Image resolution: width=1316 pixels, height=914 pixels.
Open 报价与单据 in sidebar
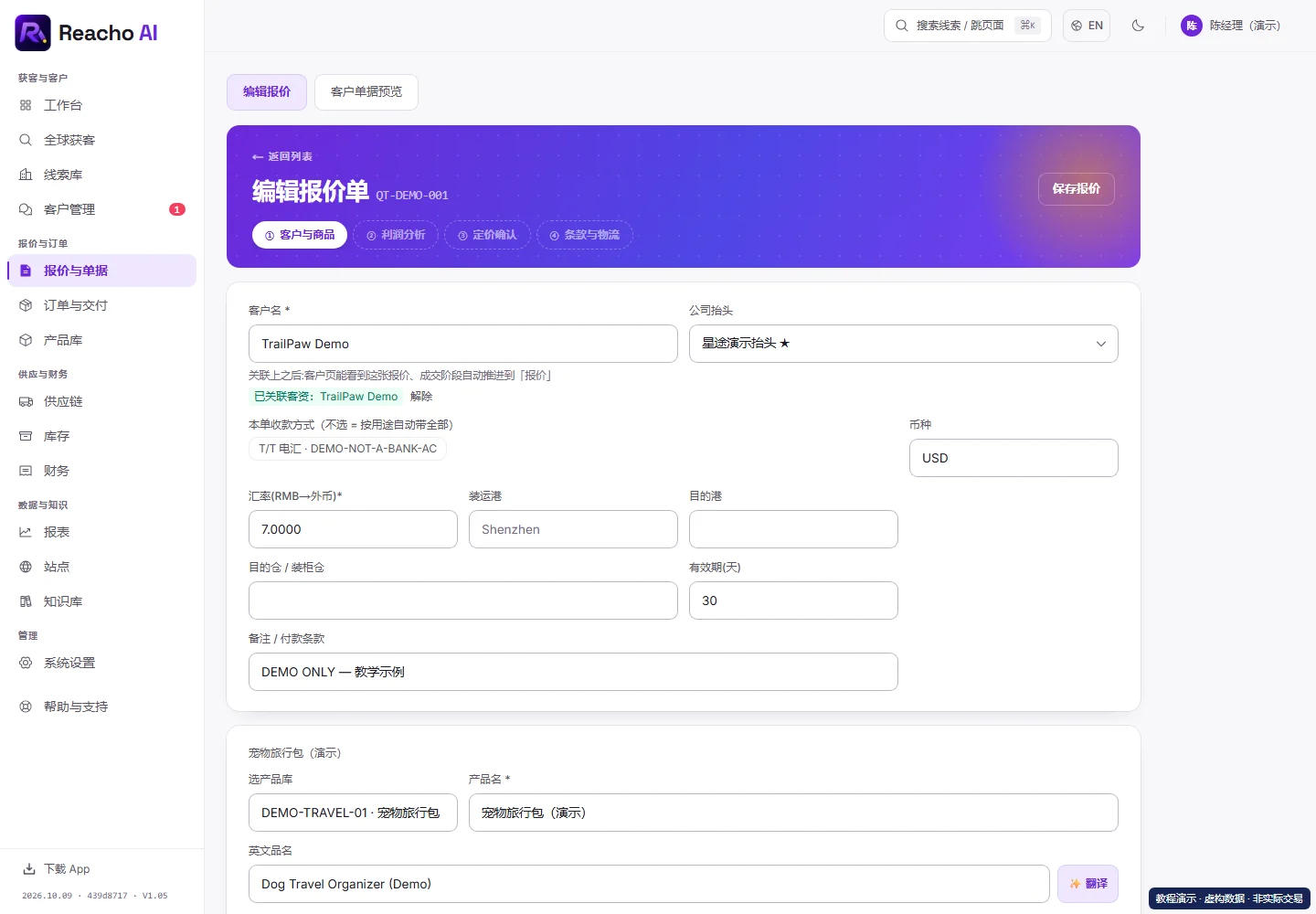[102, 271]
